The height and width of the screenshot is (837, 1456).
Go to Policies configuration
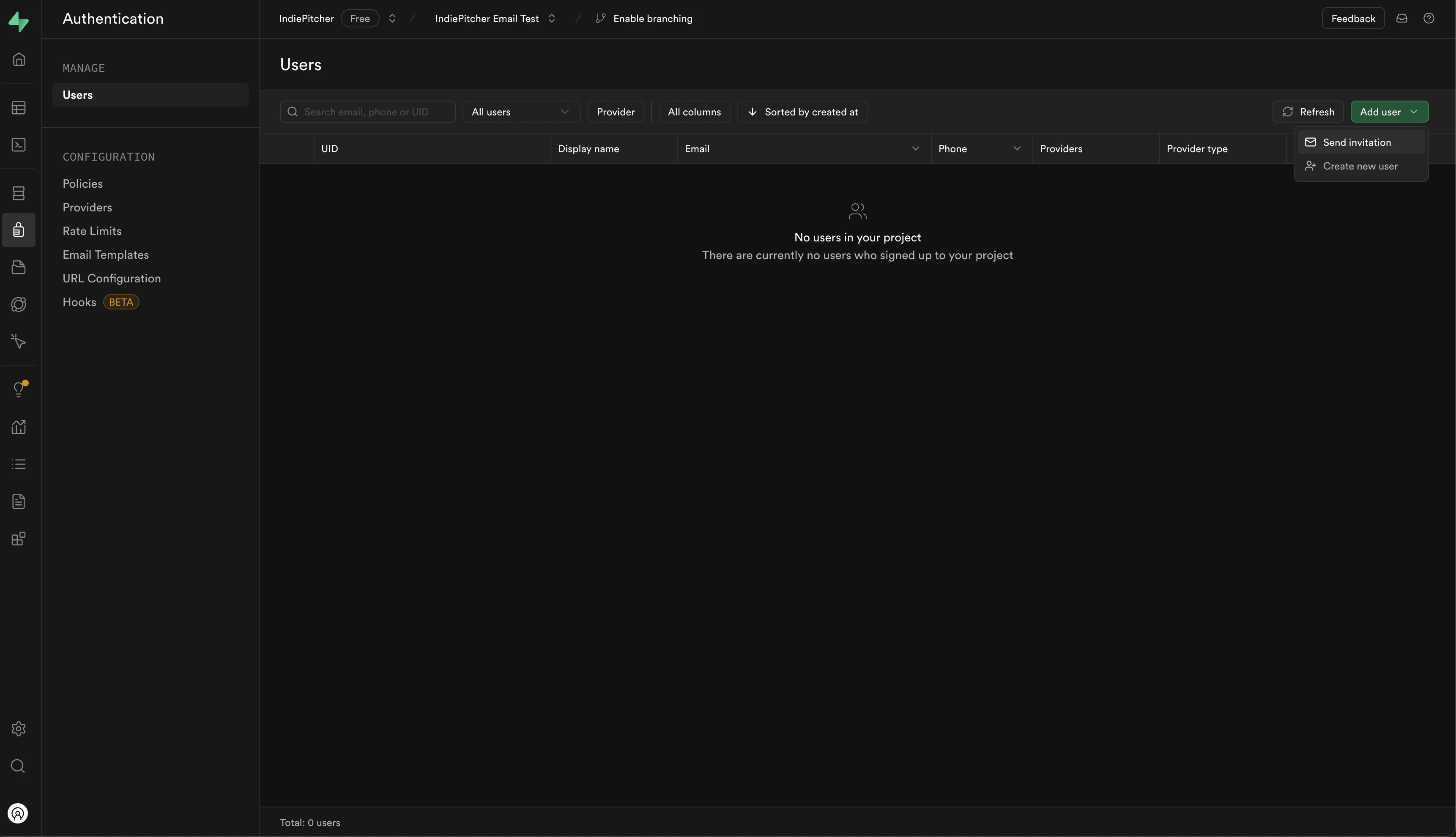click(x=83, y=183)
